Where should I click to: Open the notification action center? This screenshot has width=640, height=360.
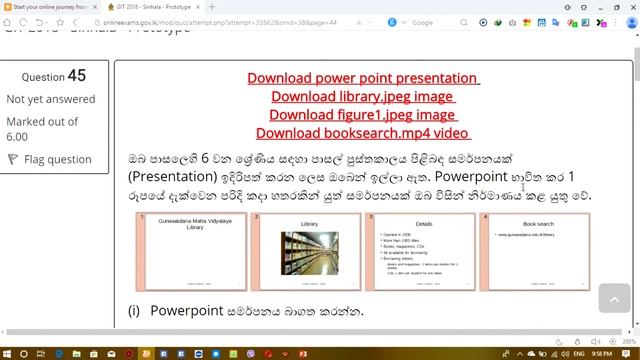(x=626, y=354)
